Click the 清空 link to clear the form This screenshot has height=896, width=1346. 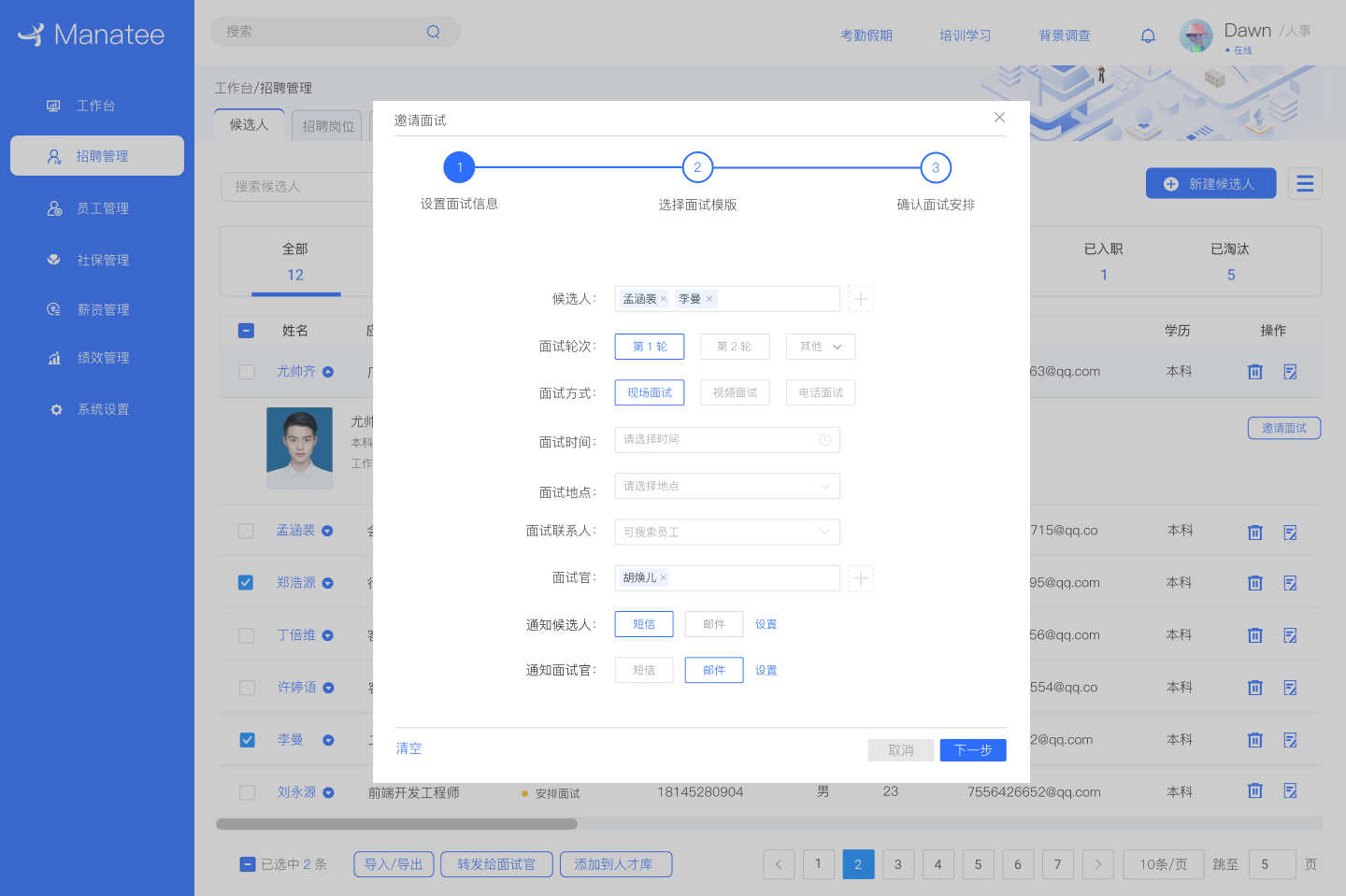point(408,748)
